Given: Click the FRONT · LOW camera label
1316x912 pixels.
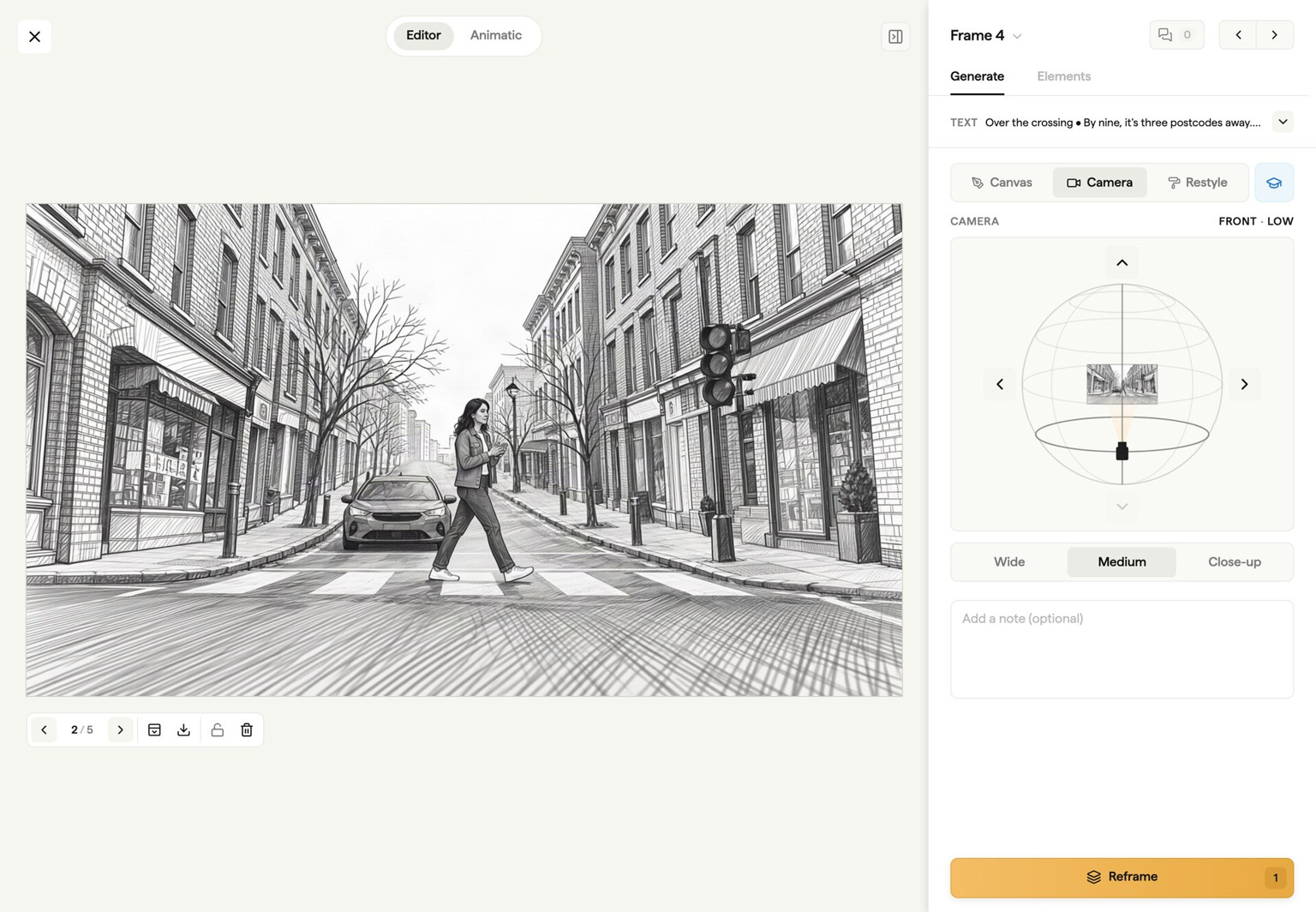Looking at the screenshot, I should (1256, 221).
